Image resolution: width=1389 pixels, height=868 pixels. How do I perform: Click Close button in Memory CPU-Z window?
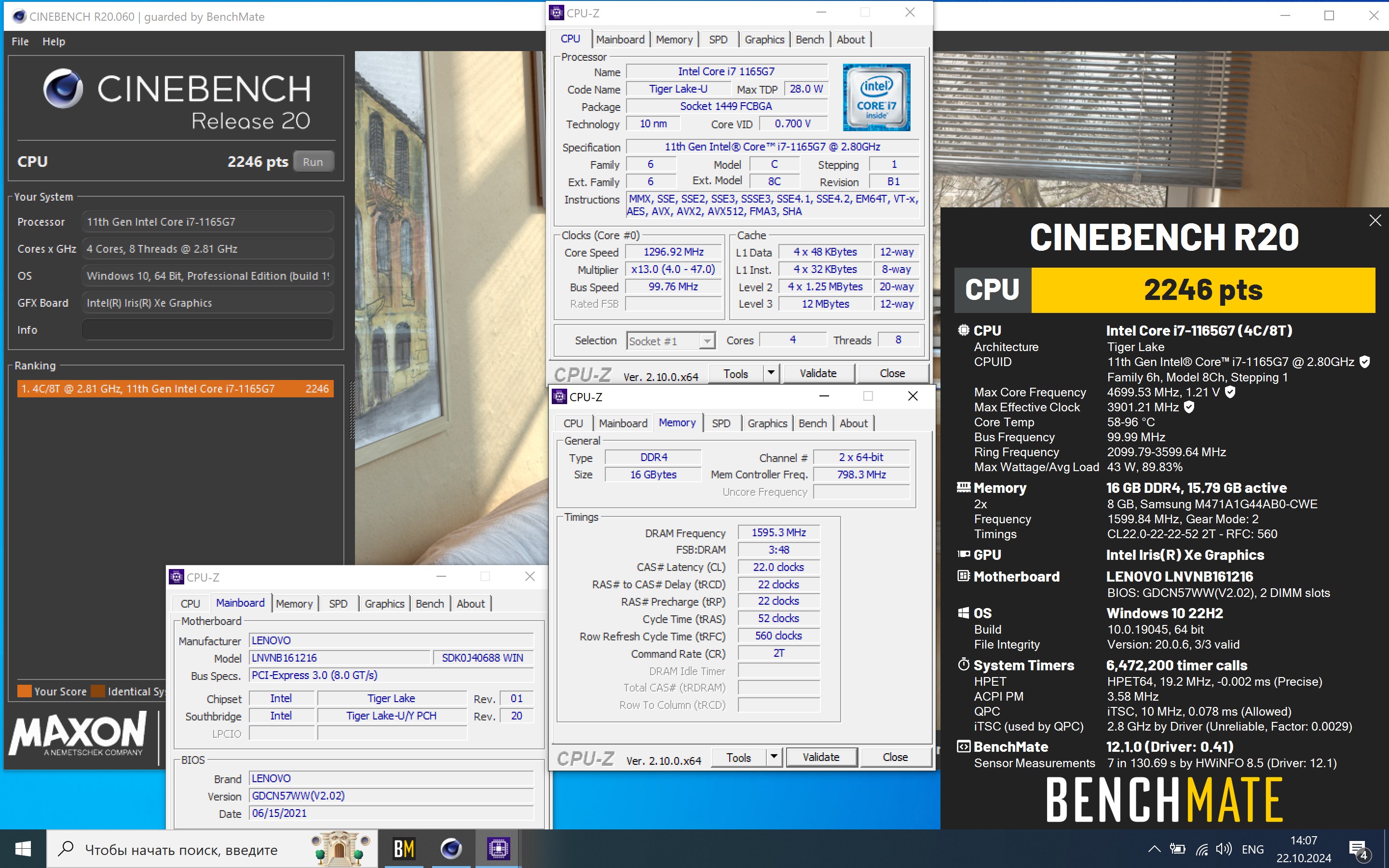point(895,758)
